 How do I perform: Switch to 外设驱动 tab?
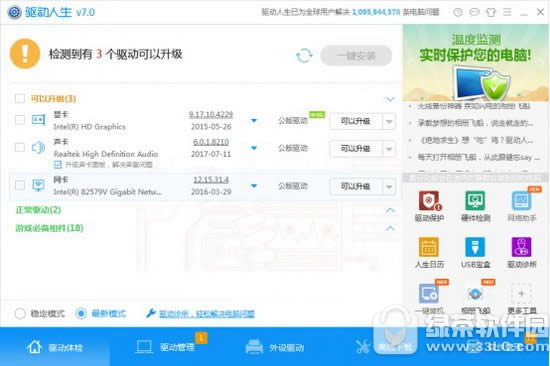point(275,347)
